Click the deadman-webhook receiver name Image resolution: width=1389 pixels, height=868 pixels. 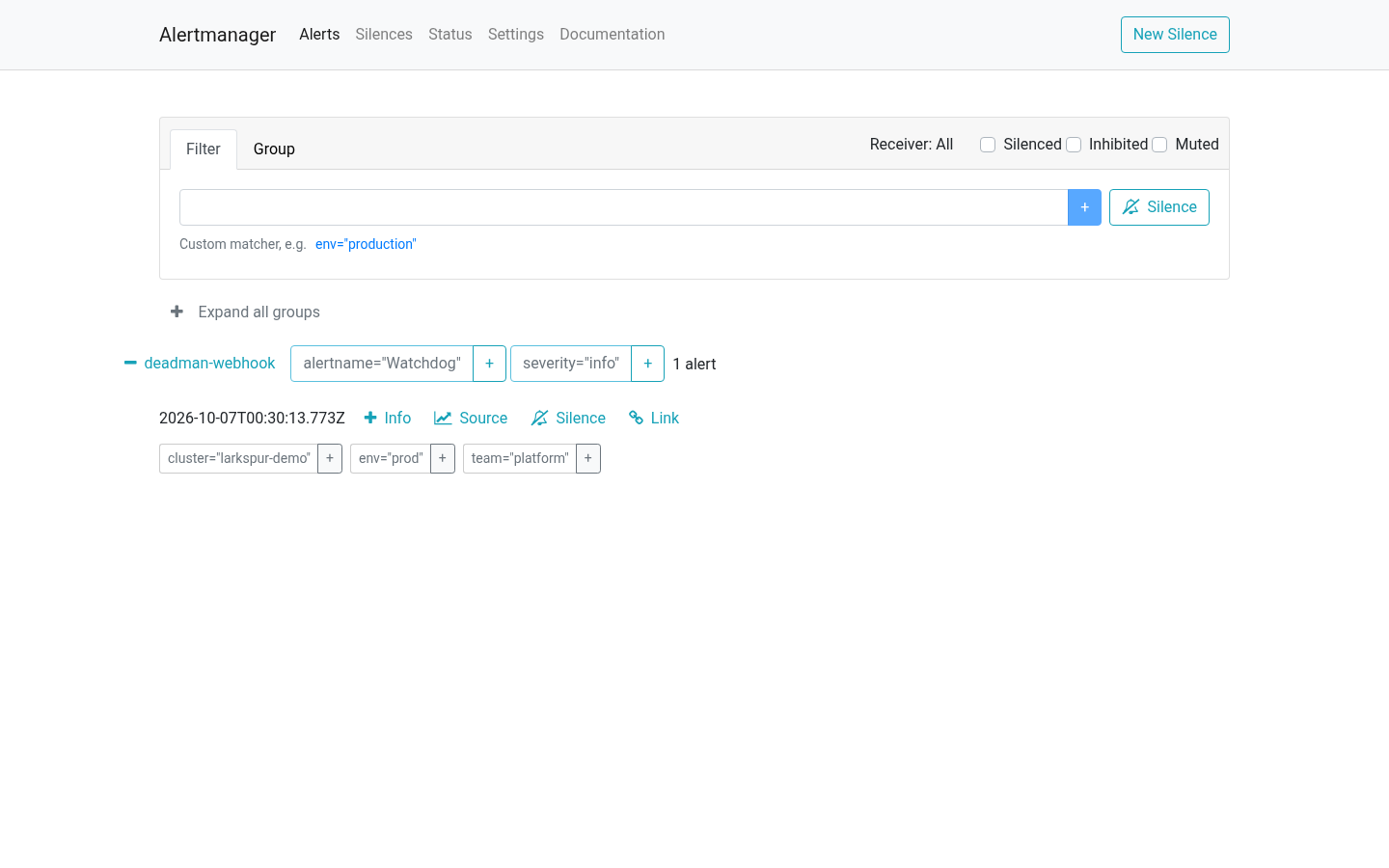209,364
